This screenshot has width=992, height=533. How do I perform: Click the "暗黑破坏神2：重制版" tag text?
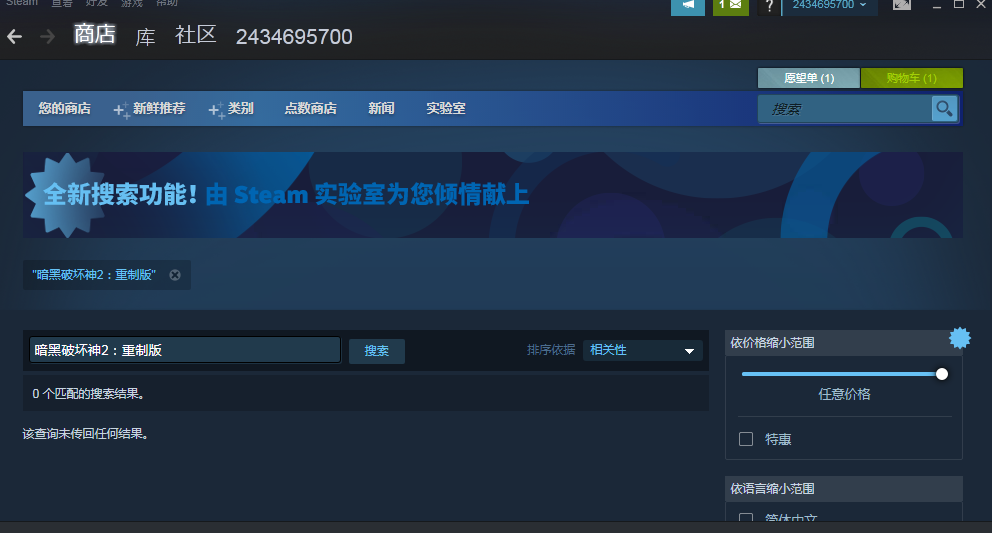click(x=94, y=275)
